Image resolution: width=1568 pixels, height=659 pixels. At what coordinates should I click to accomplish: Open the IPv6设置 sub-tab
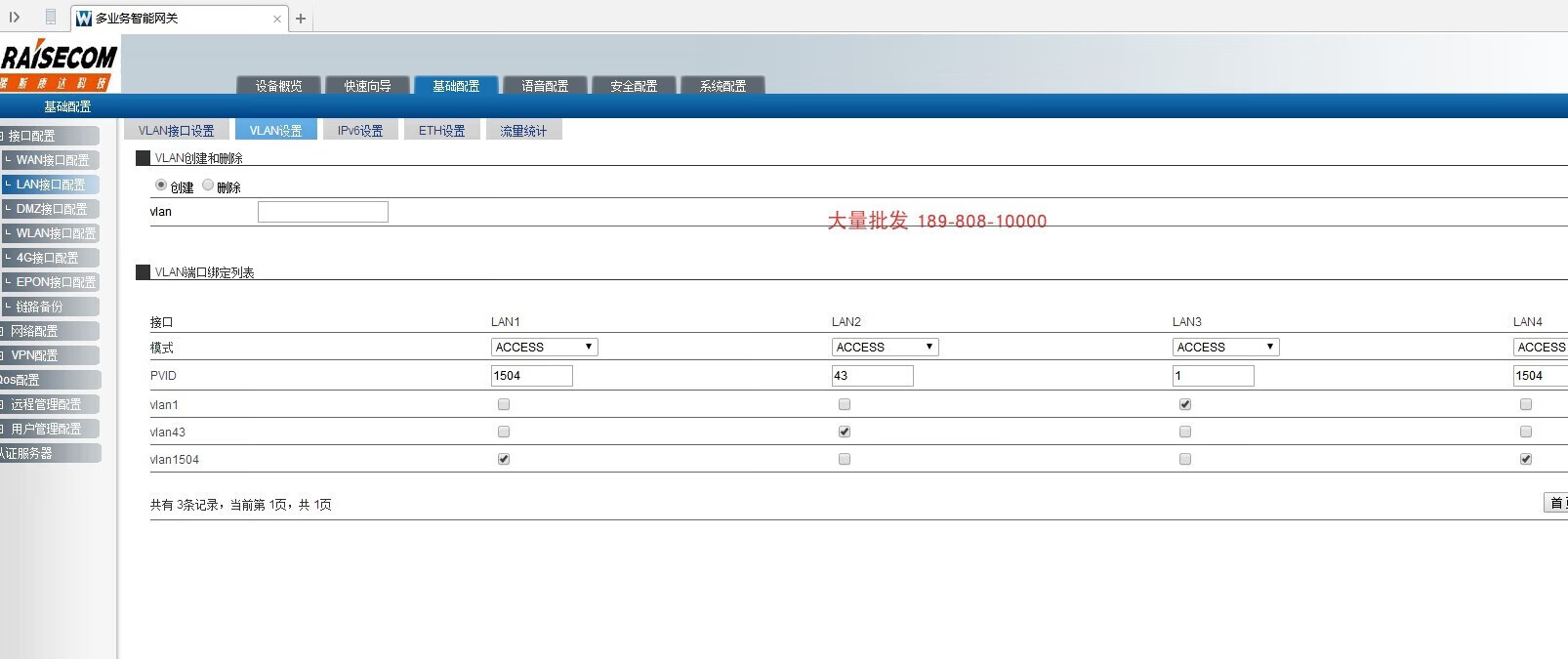(x=360, y=130)
